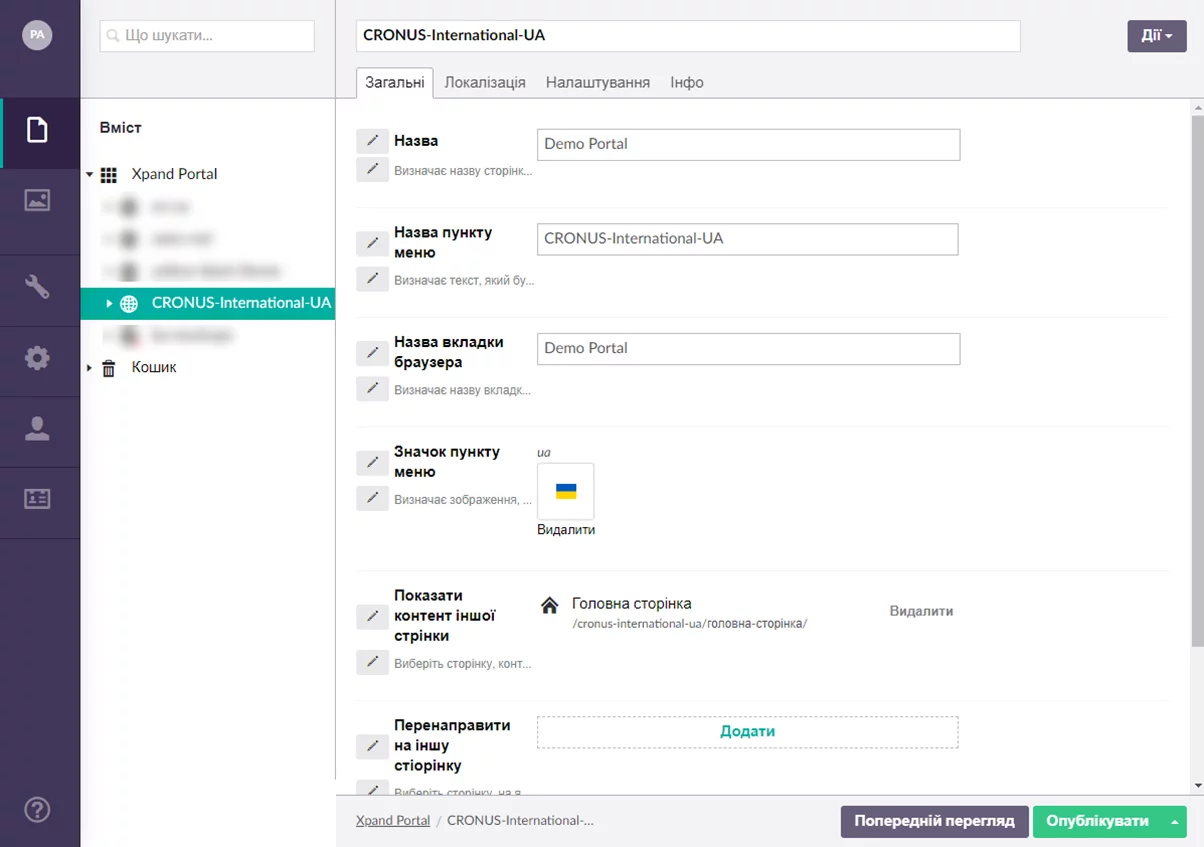
Task: Open the Content section document icon
Action: tap(38, 130)
